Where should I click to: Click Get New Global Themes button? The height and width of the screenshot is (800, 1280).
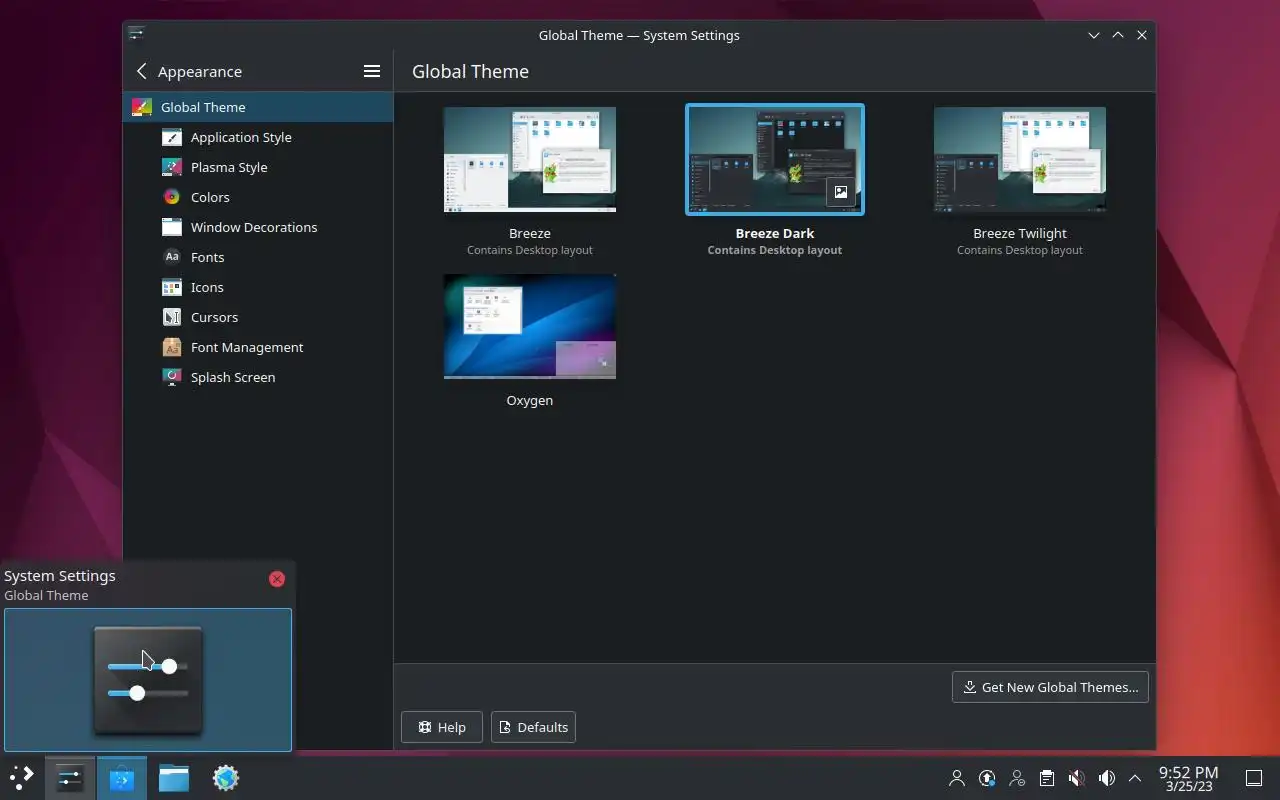click(1050, 687)
